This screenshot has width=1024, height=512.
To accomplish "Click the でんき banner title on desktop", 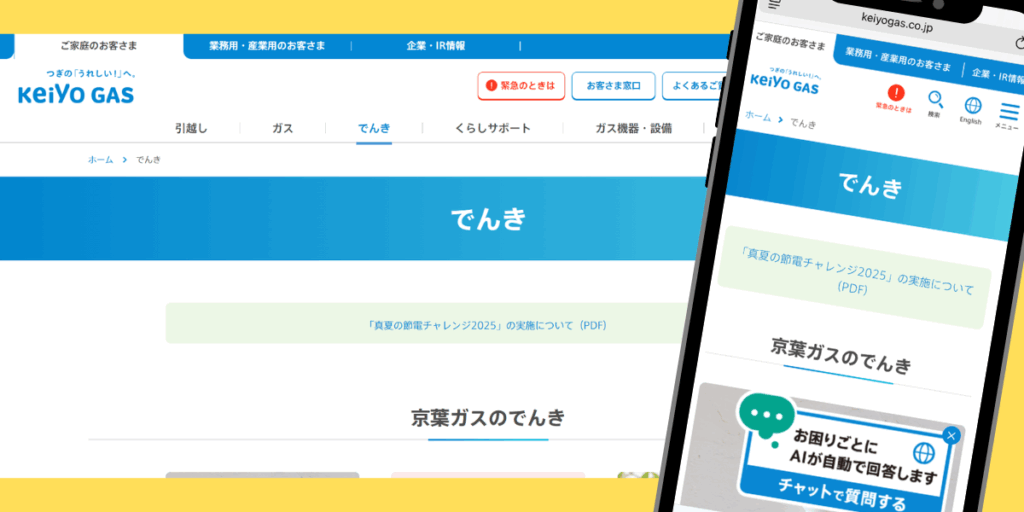I will click(x=488, y=219).
